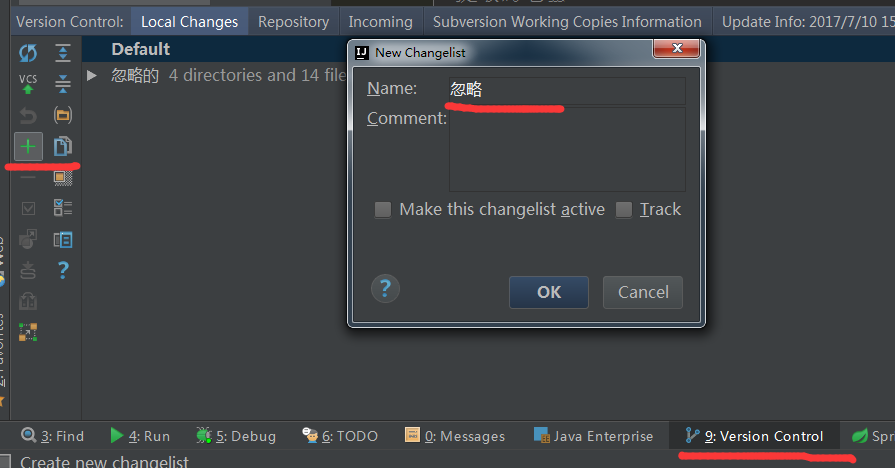Click inside the Comment text area
895x468 pixels.
pyautogui.click(x=567, y=150)
